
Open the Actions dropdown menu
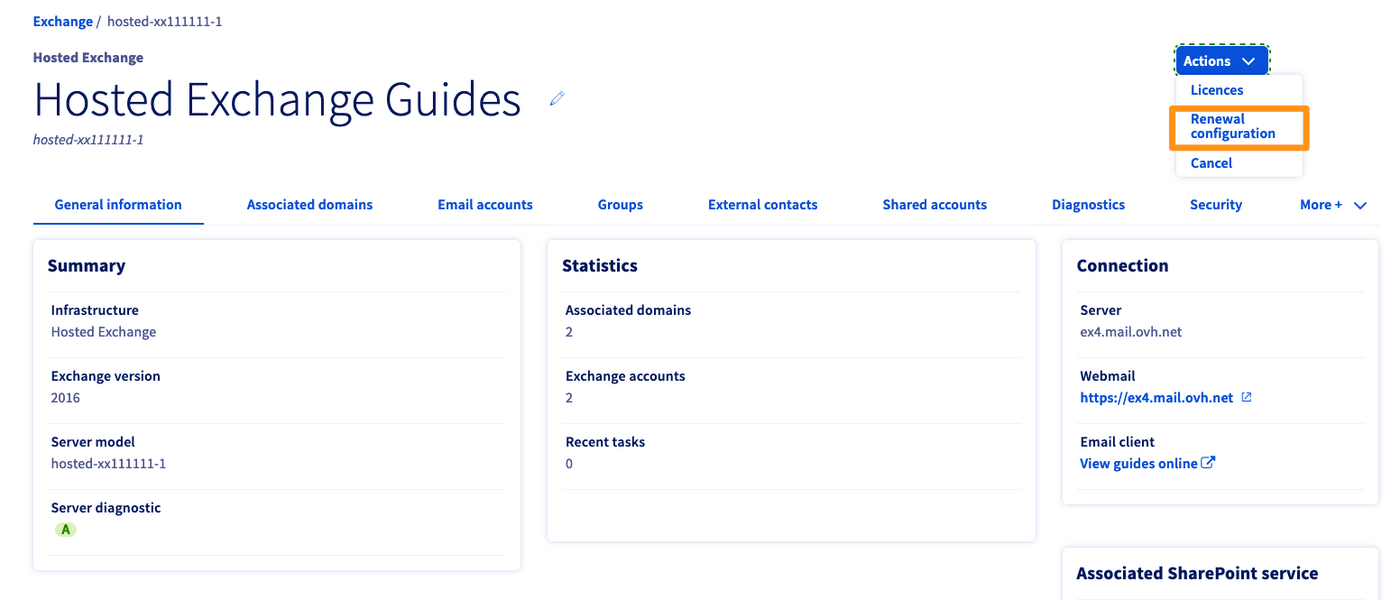click(1221, 60)
